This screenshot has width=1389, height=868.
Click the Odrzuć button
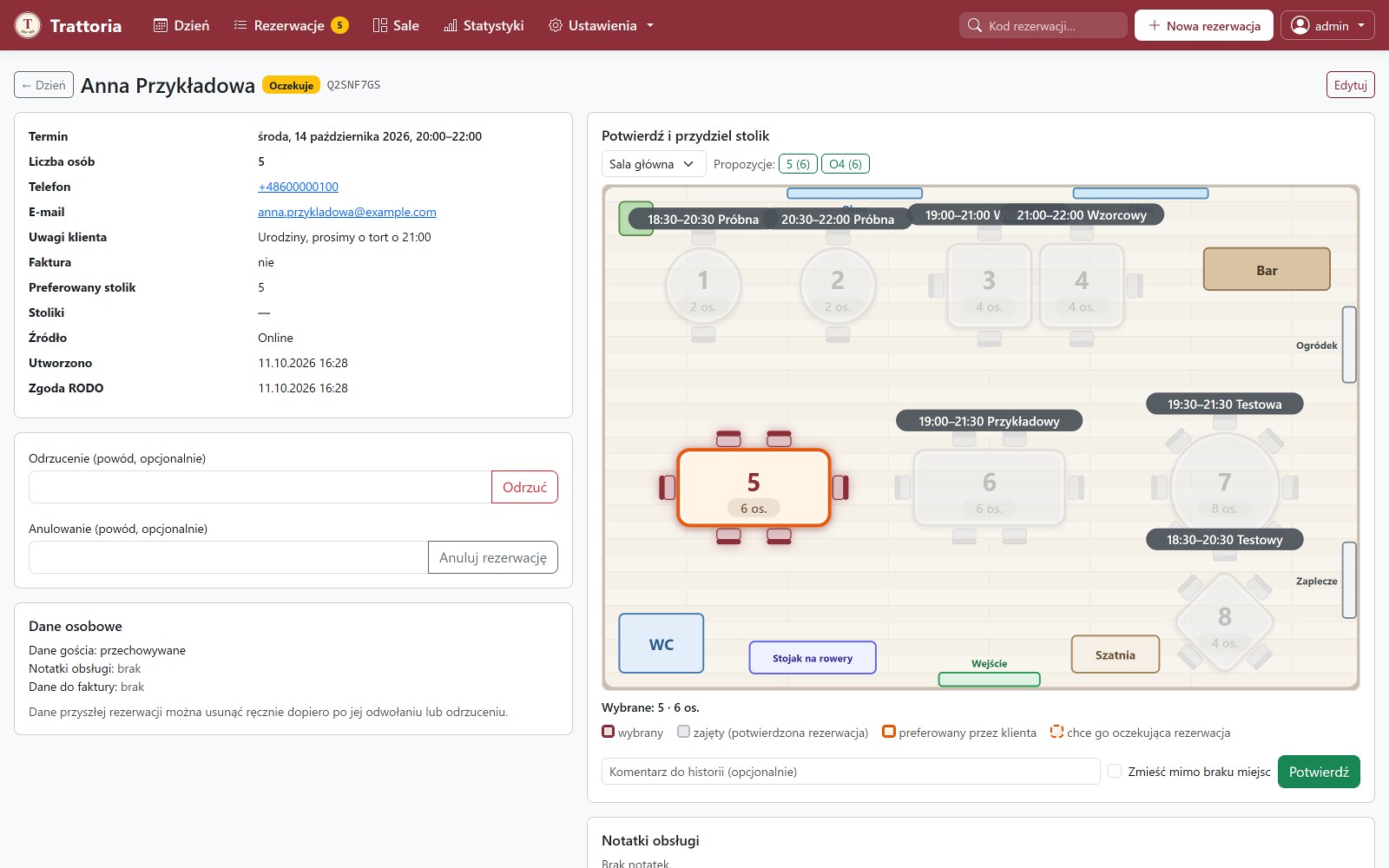(x=524, y=487)
